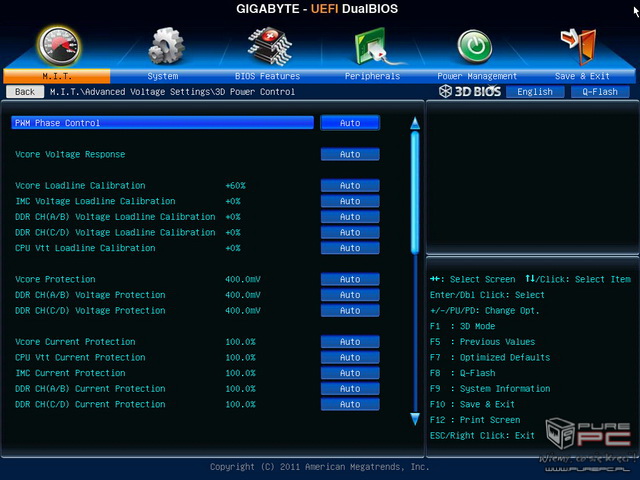Click the F10 Save & Exit help line

pos(472,404)
